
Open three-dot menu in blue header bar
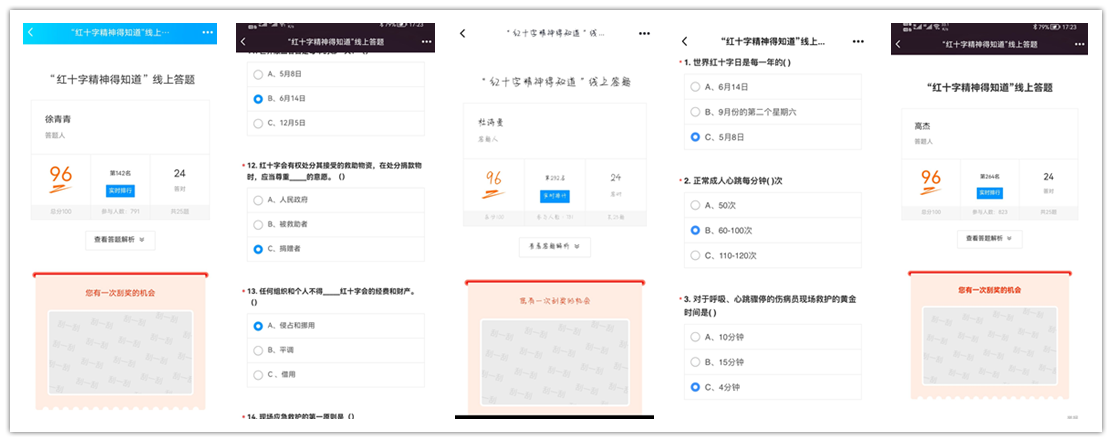[207, 33]
